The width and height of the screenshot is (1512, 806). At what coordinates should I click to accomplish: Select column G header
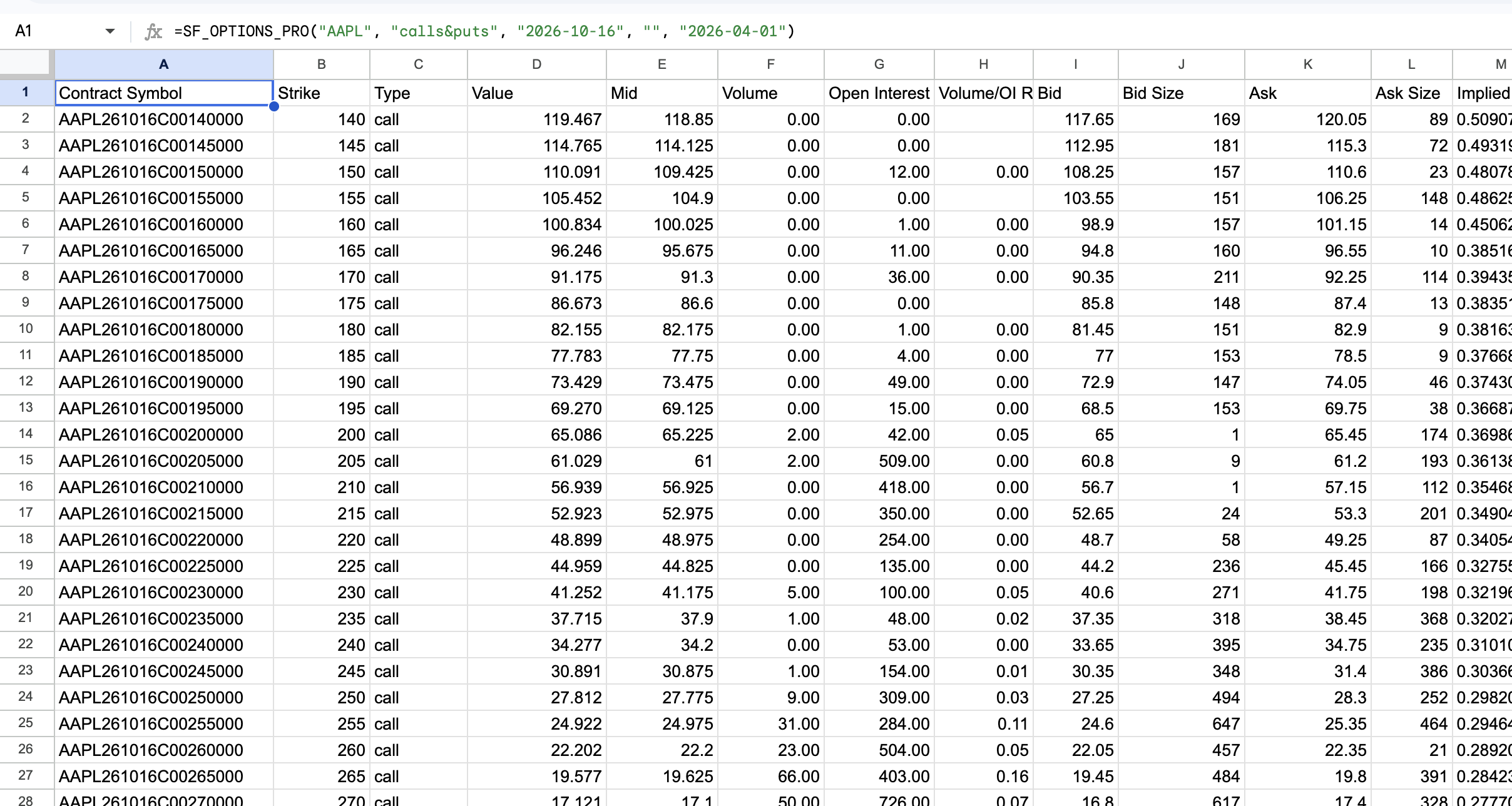[x=879, y=64]
